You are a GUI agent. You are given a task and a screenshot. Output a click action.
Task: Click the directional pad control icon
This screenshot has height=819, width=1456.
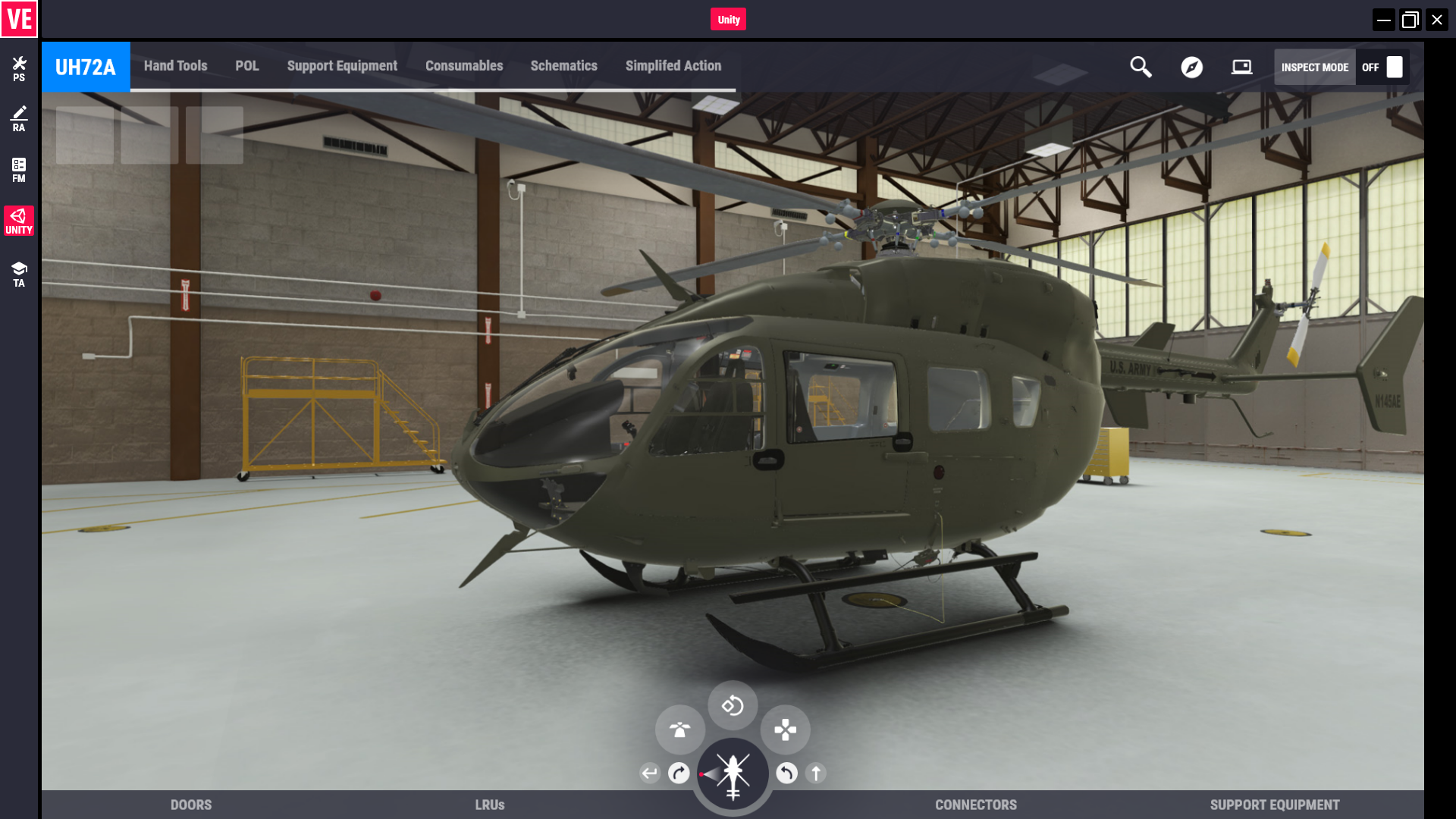[x=785, y=730]
